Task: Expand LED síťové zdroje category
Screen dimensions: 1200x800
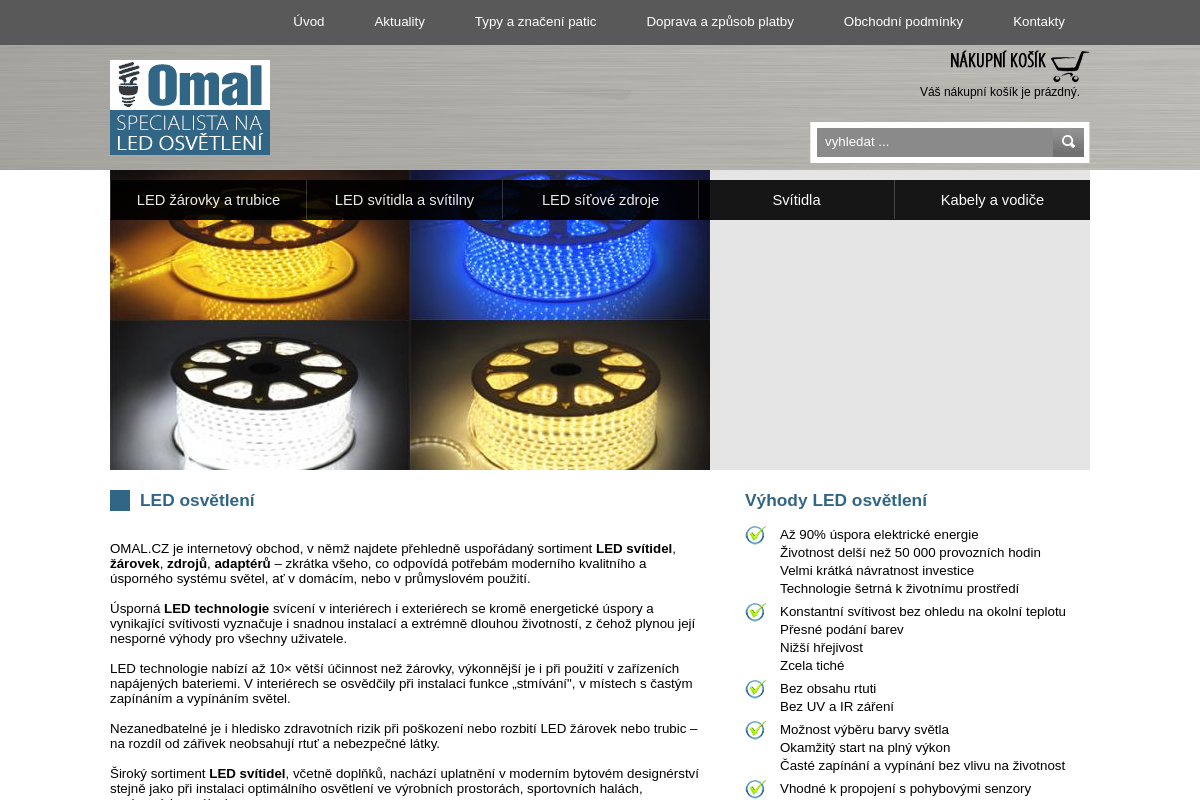Action: pyautogui.click(x=600, y=200)
